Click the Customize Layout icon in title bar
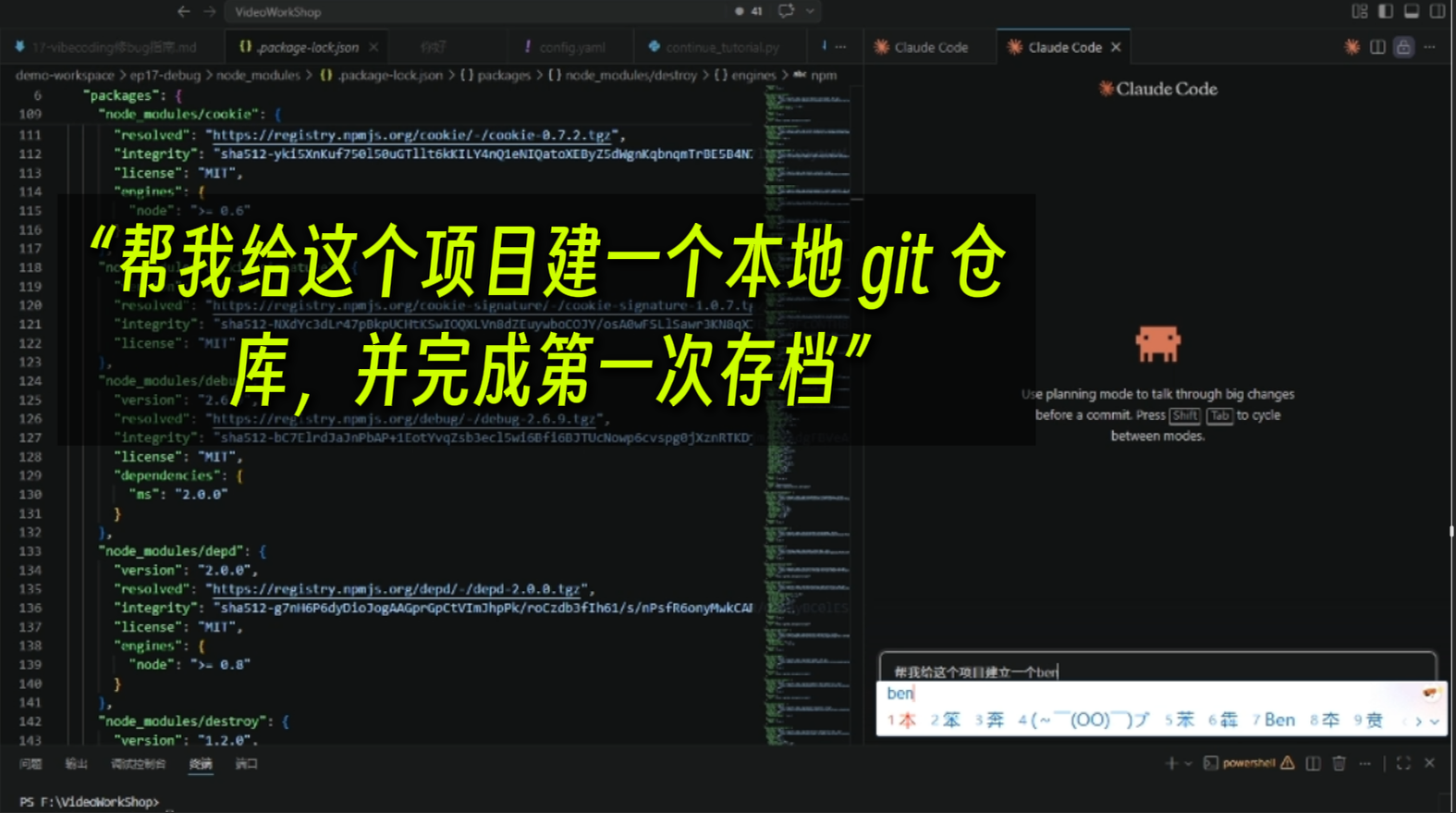This screenshot has width=1456, height=813. tap(1359, 11)
